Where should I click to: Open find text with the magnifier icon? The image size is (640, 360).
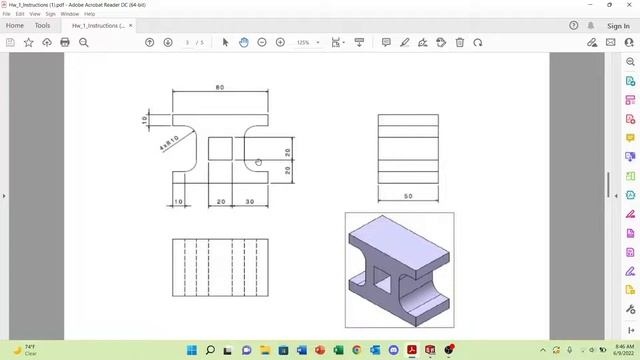coord(84,42)
